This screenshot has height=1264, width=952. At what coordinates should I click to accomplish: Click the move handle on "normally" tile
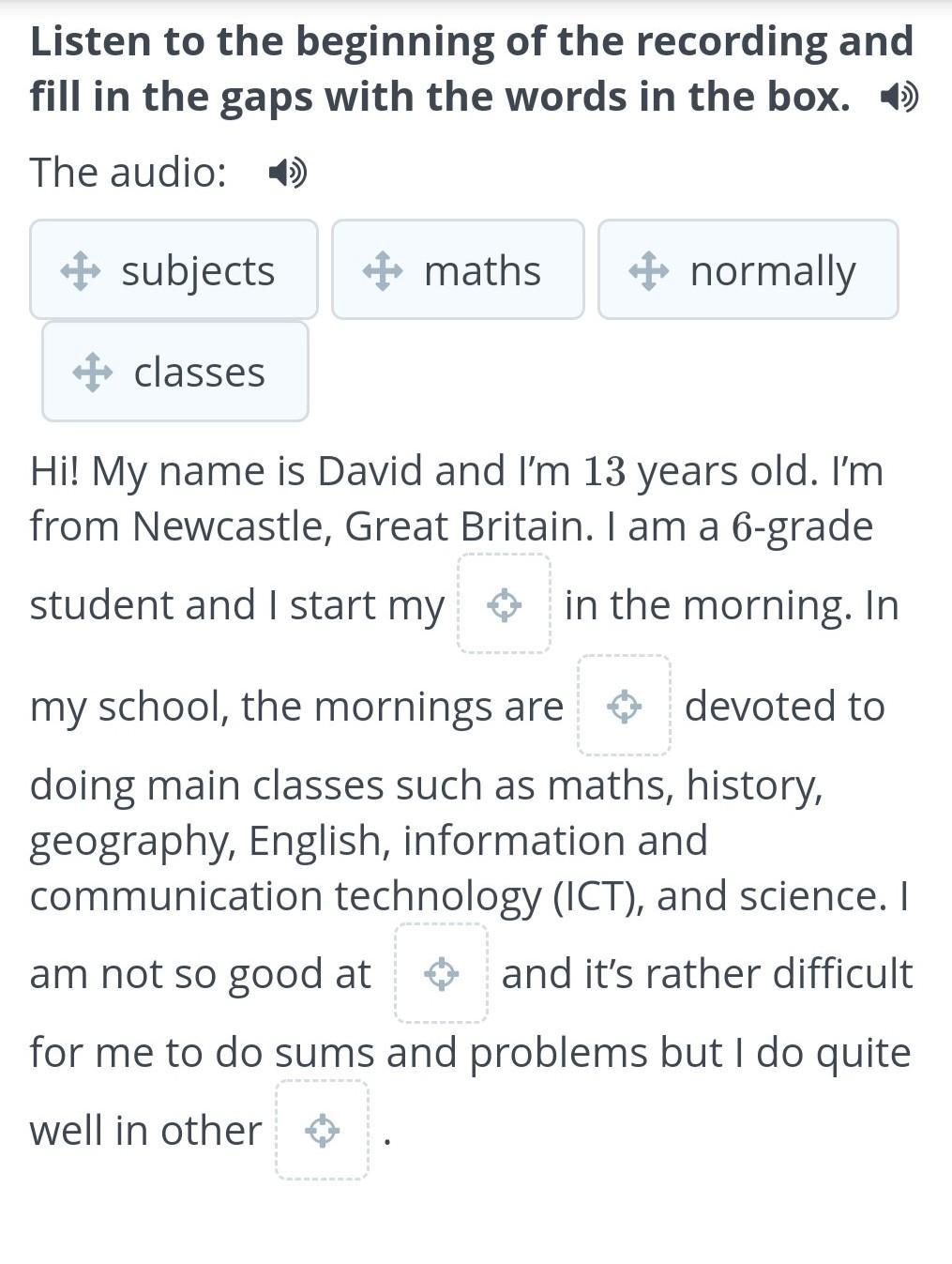click(x=649, y=271)
